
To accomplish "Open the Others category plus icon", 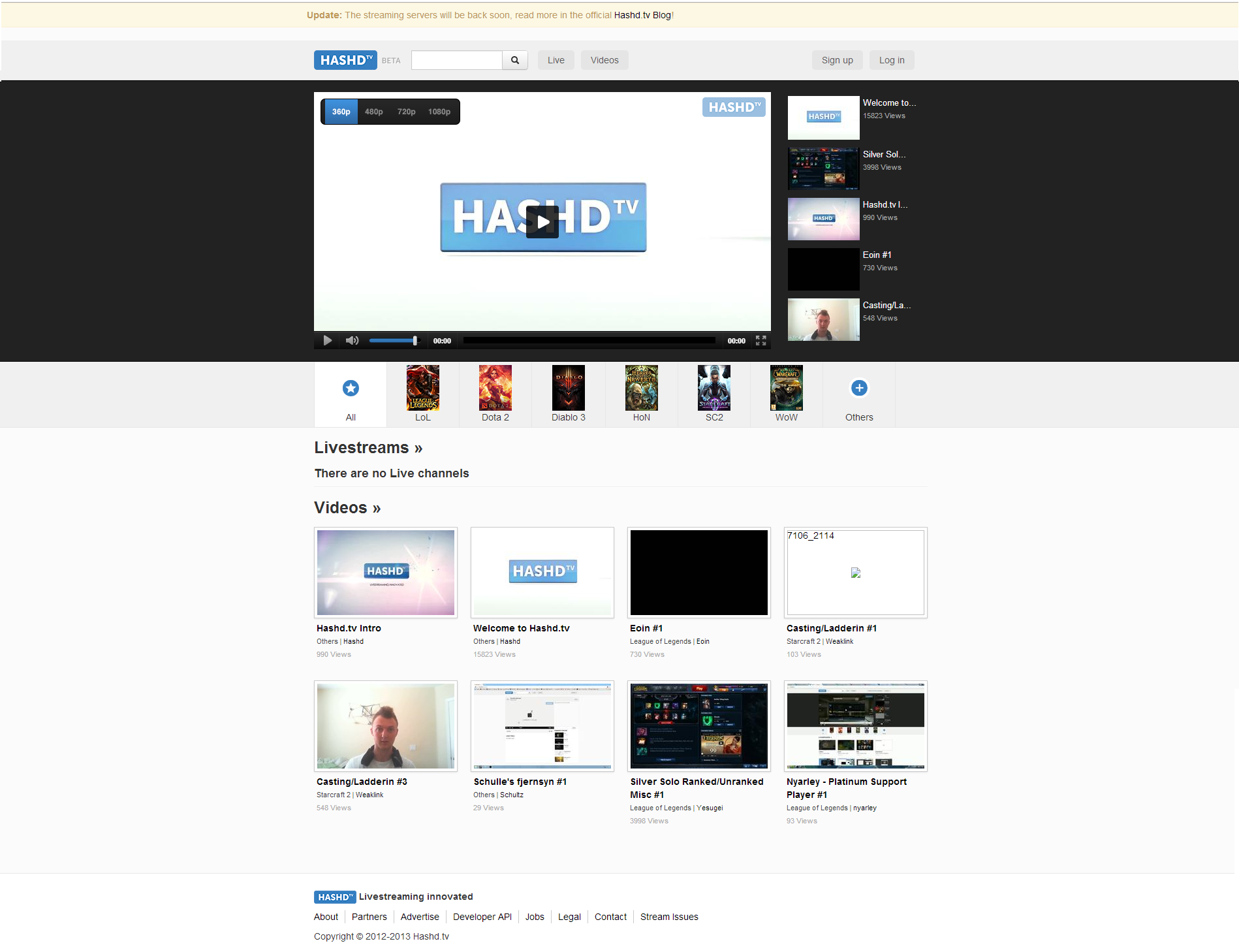I will (858, 388).
